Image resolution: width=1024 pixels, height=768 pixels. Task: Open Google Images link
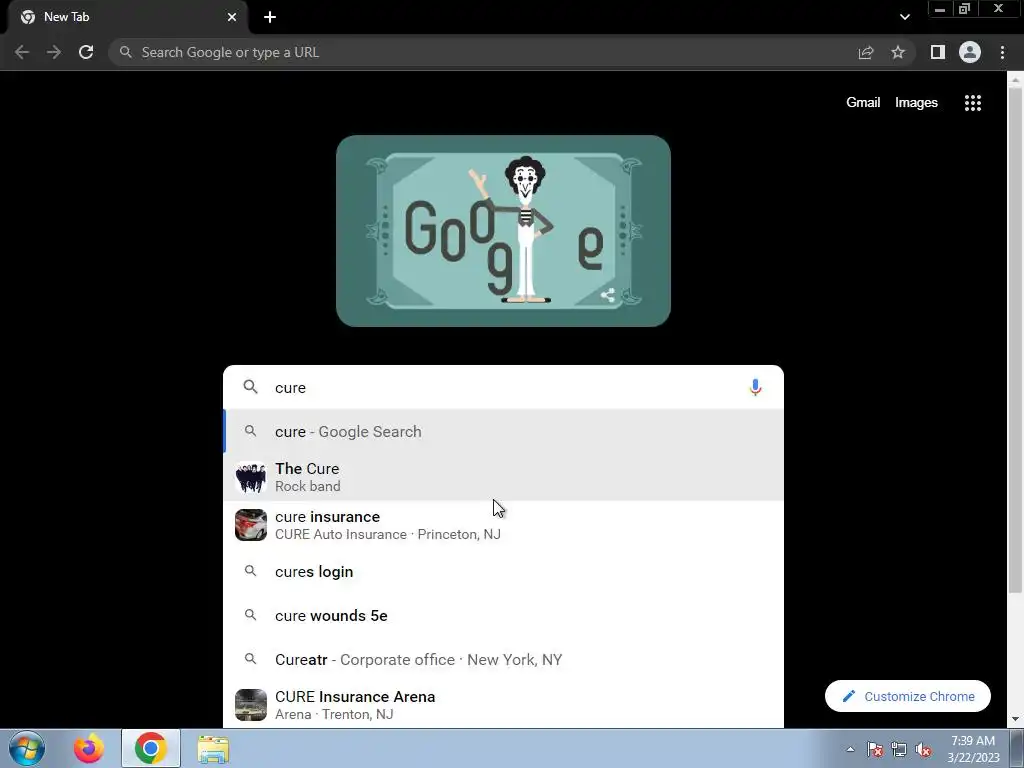(916, 103)
